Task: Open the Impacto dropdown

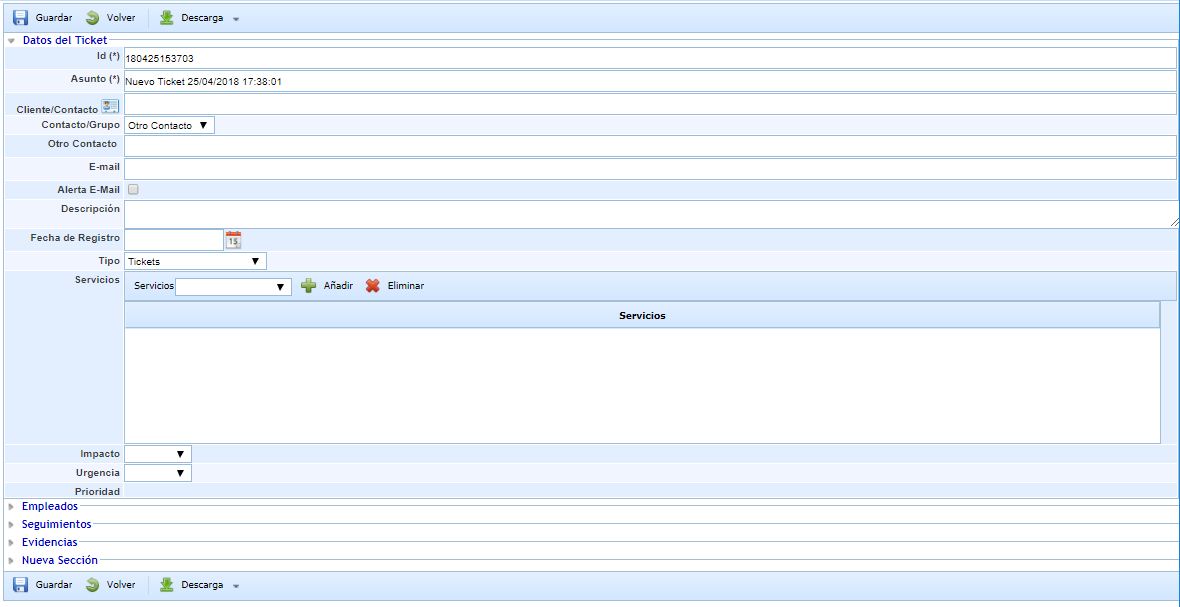Action: (158, 454)
